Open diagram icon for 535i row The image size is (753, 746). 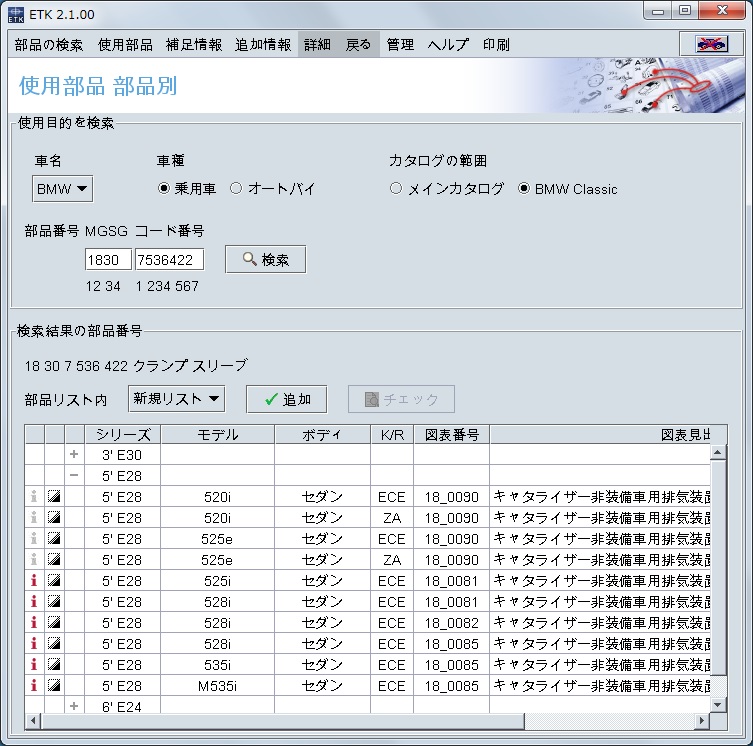click(x=54, y=664)
